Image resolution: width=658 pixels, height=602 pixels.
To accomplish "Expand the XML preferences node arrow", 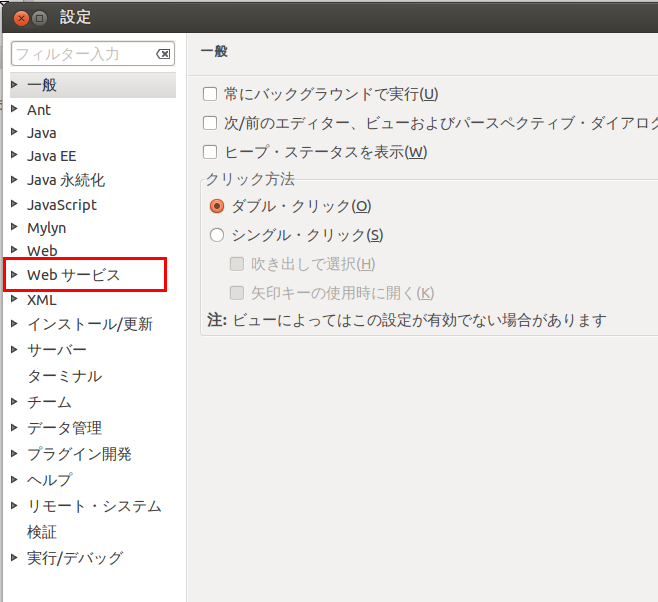I will tap(14, 299).
